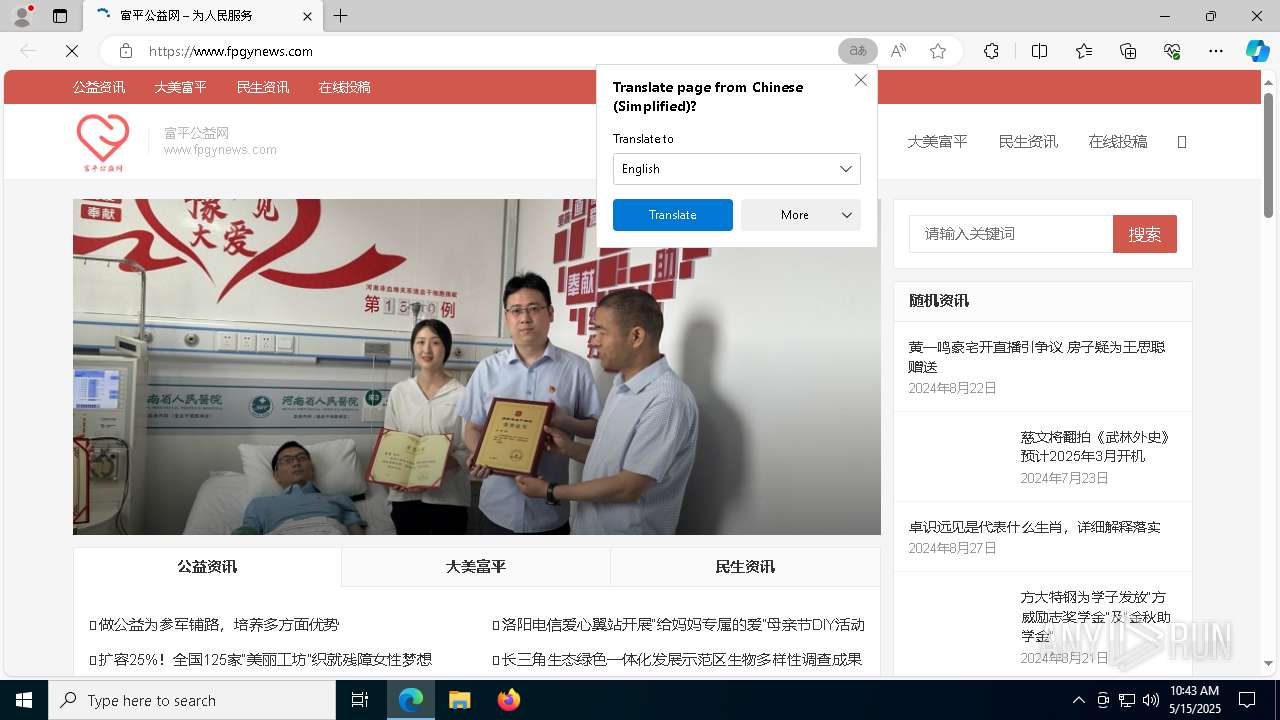Open the Favorites list
1280x720 pixels.
pyautogui.click(x=1084, y=51)
